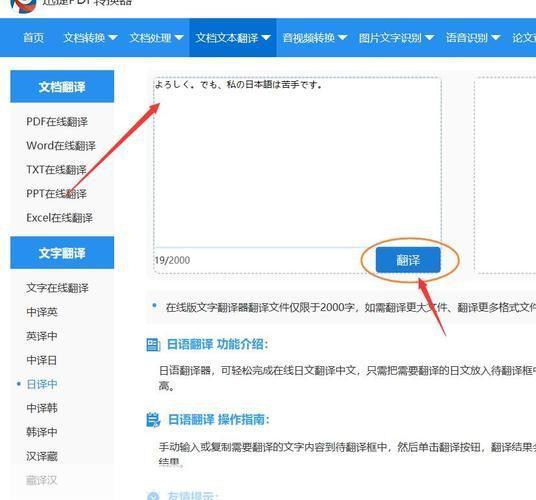Click the 19/2000 character counter
Image resolution: width=536 pixels, height=500 pixels.
tap(172, 260)
